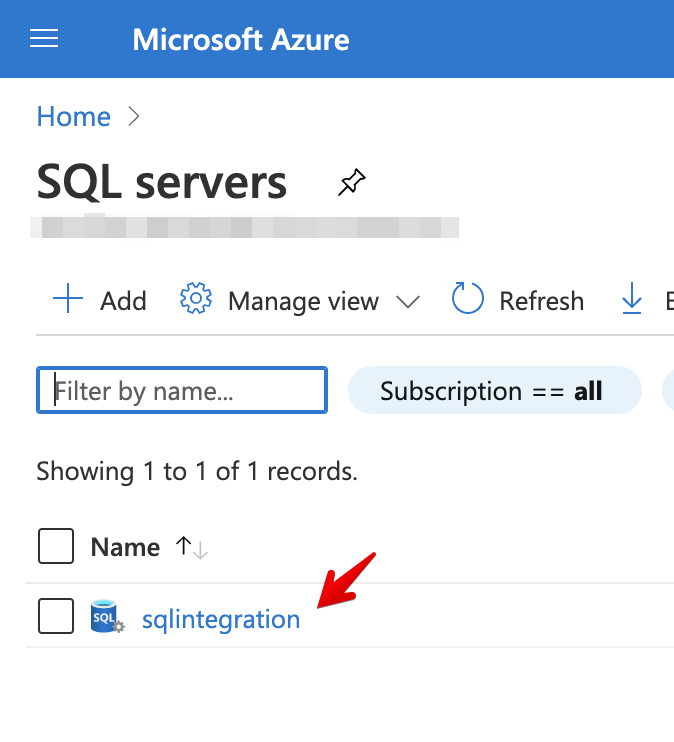The height and width of the screenshot is (742, 674).
Task: Click the circular Refresh icon
Action: [468, 300]
